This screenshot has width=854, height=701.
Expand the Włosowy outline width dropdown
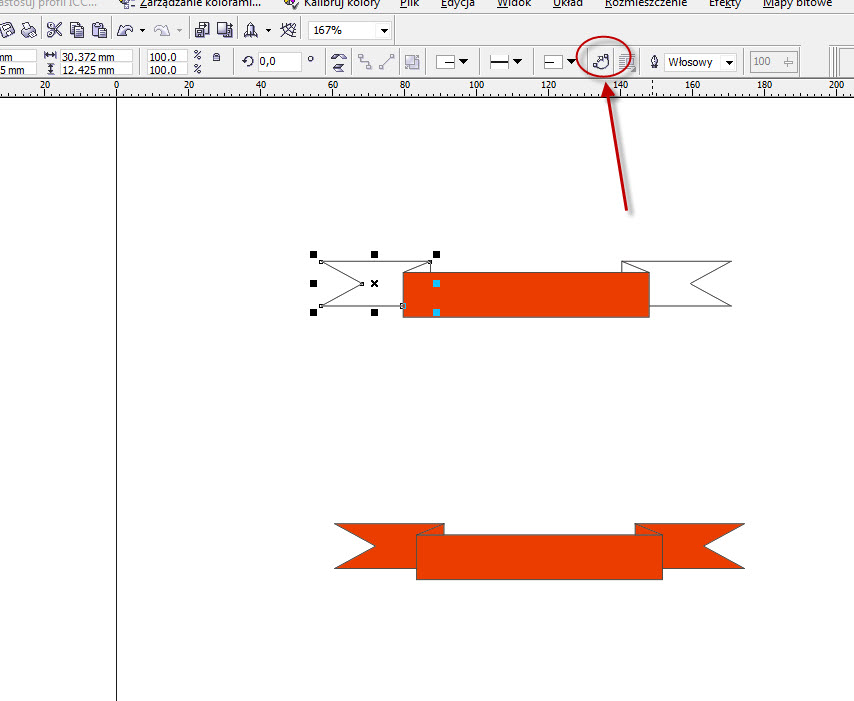coord(728,62)
